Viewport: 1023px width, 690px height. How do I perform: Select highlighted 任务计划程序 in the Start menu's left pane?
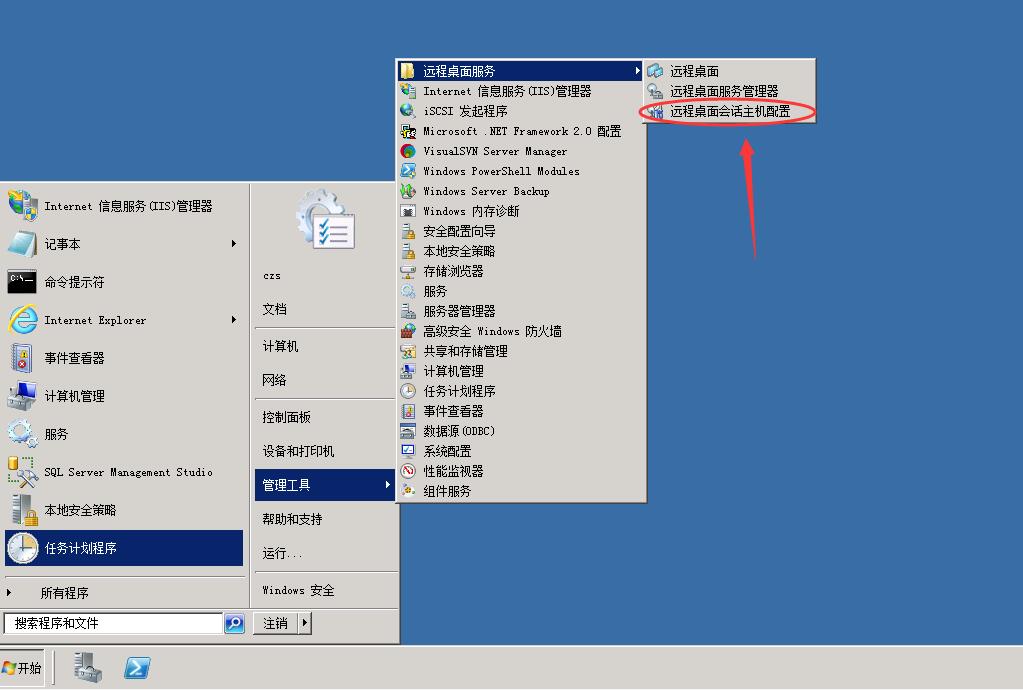[x=124, y=548]
